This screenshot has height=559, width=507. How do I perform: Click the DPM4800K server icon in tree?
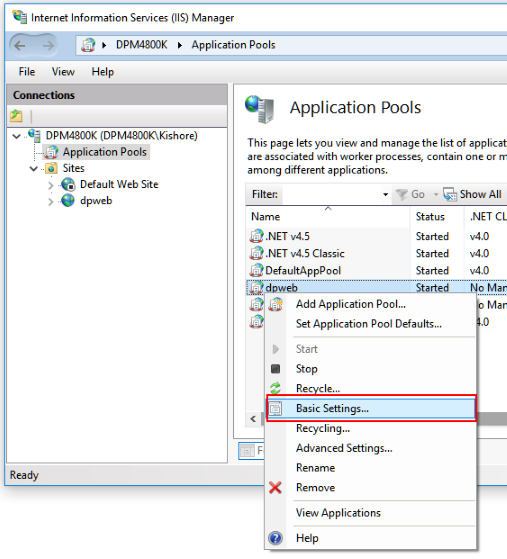(x=35, y=135)
